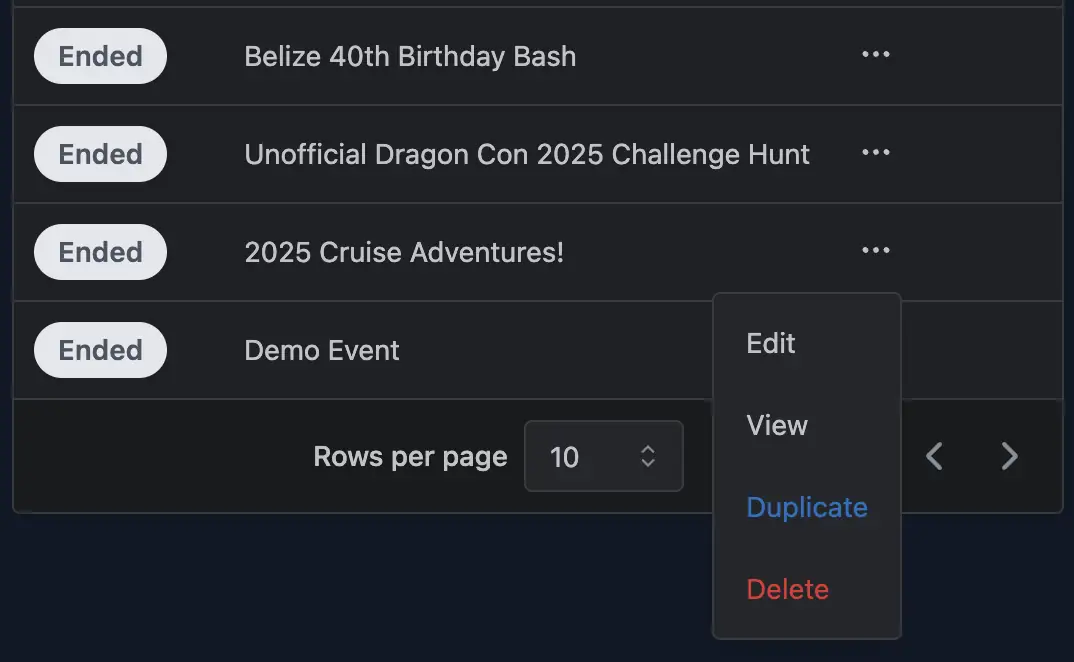1074x662 pixels.
Task: Click the 2025 Cruise Adventures! event name
Action: point(404,251)
